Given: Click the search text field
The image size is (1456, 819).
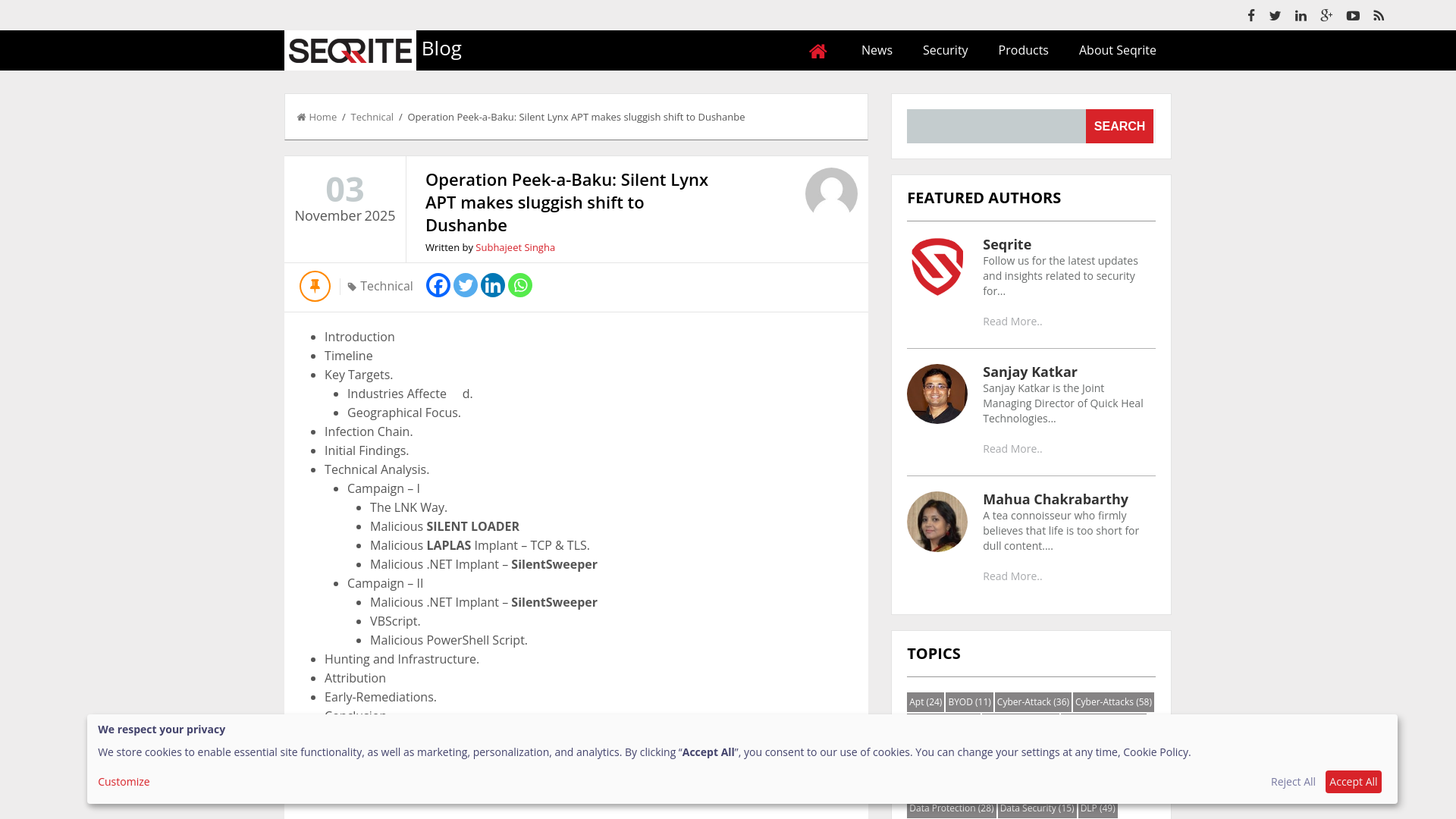Looking at the screenshot, I should click(x=996, y=126).
